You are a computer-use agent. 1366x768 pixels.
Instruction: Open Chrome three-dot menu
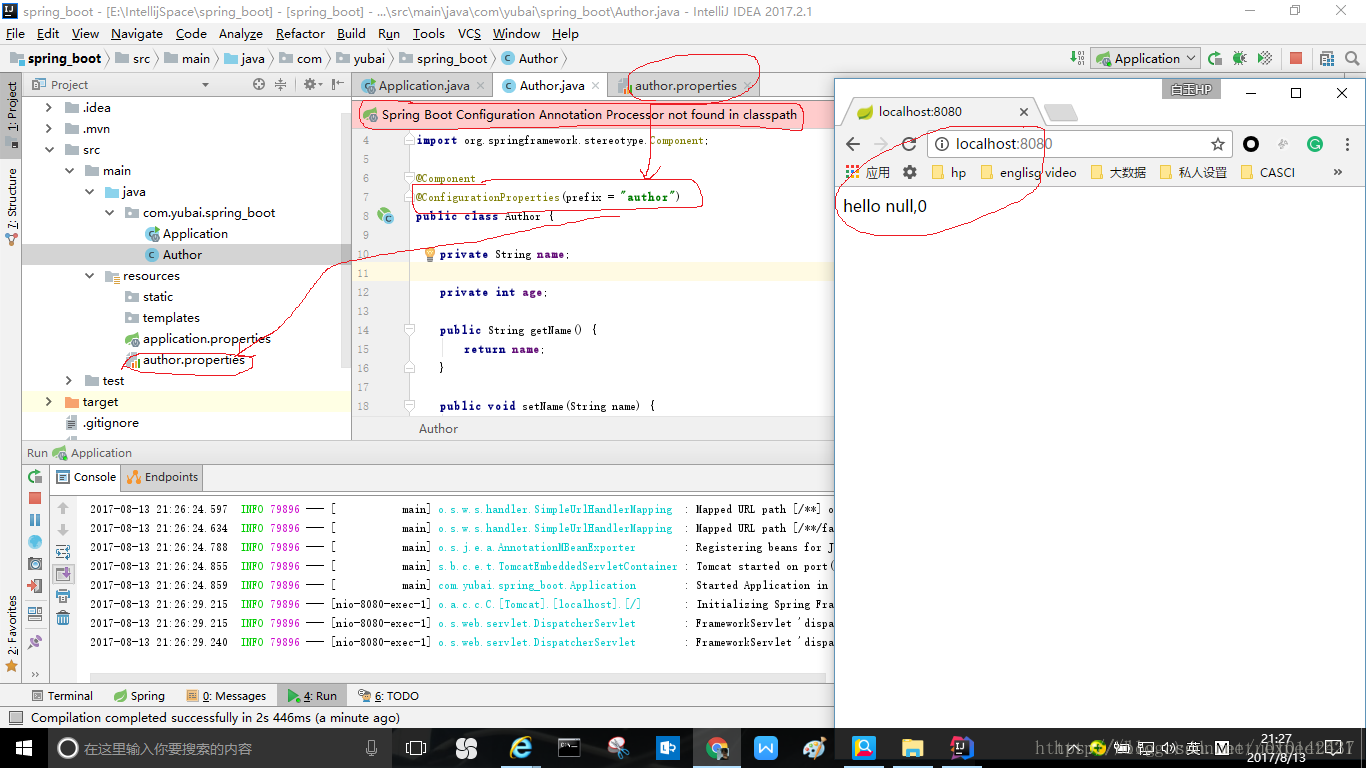[x=1347, y=144]
